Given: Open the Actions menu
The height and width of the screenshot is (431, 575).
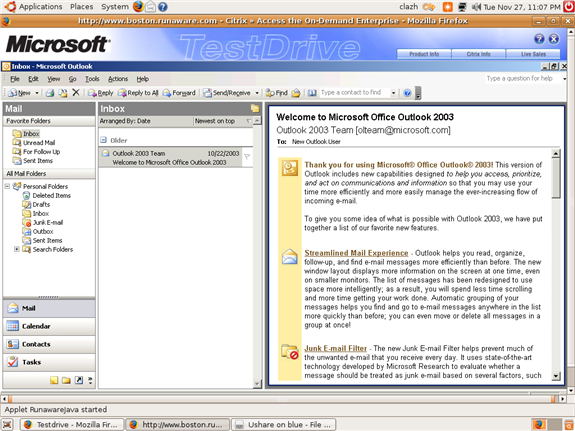Looking at the screenshot, I should pos(118,79).
